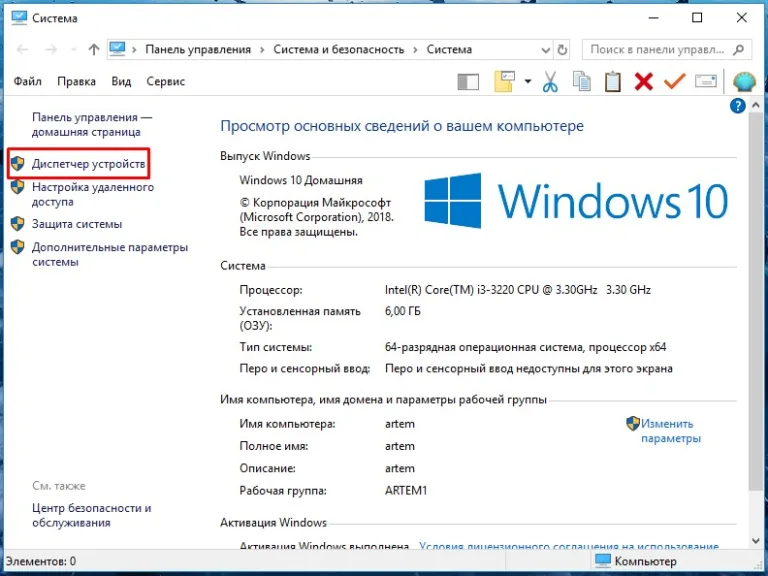Click installed memory value 6,00 ГБ

(403, 311)
